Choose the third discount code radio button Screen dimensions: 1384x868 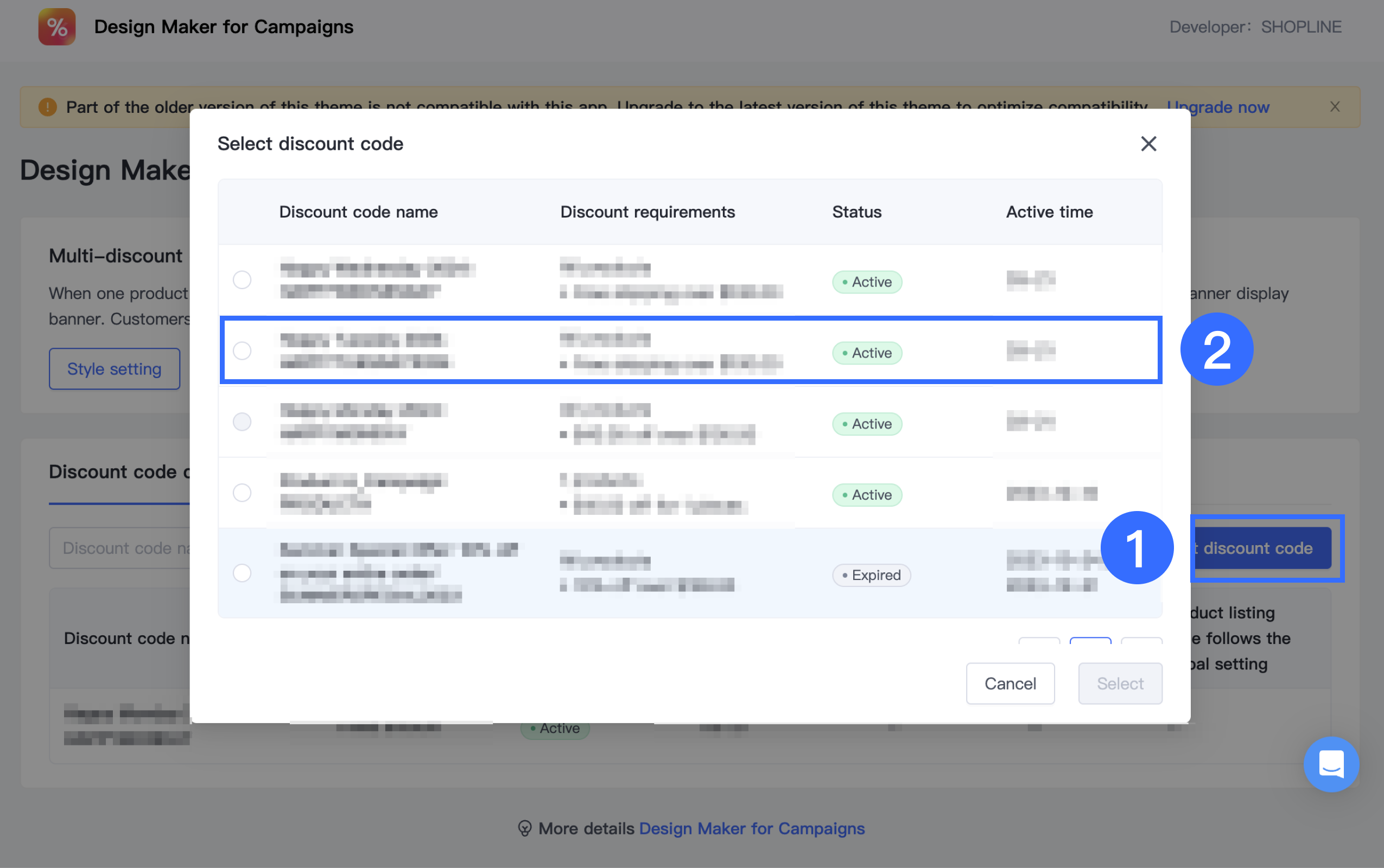243,422
